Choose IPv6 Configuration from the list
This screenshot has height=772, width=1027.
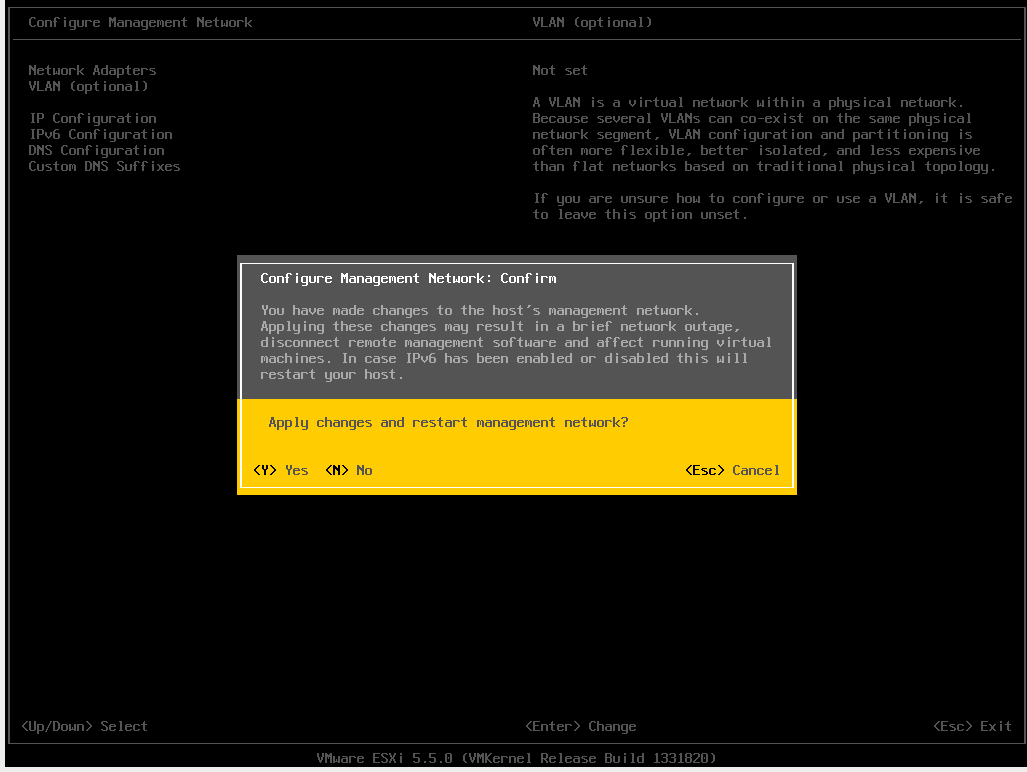tap(100, 134)
